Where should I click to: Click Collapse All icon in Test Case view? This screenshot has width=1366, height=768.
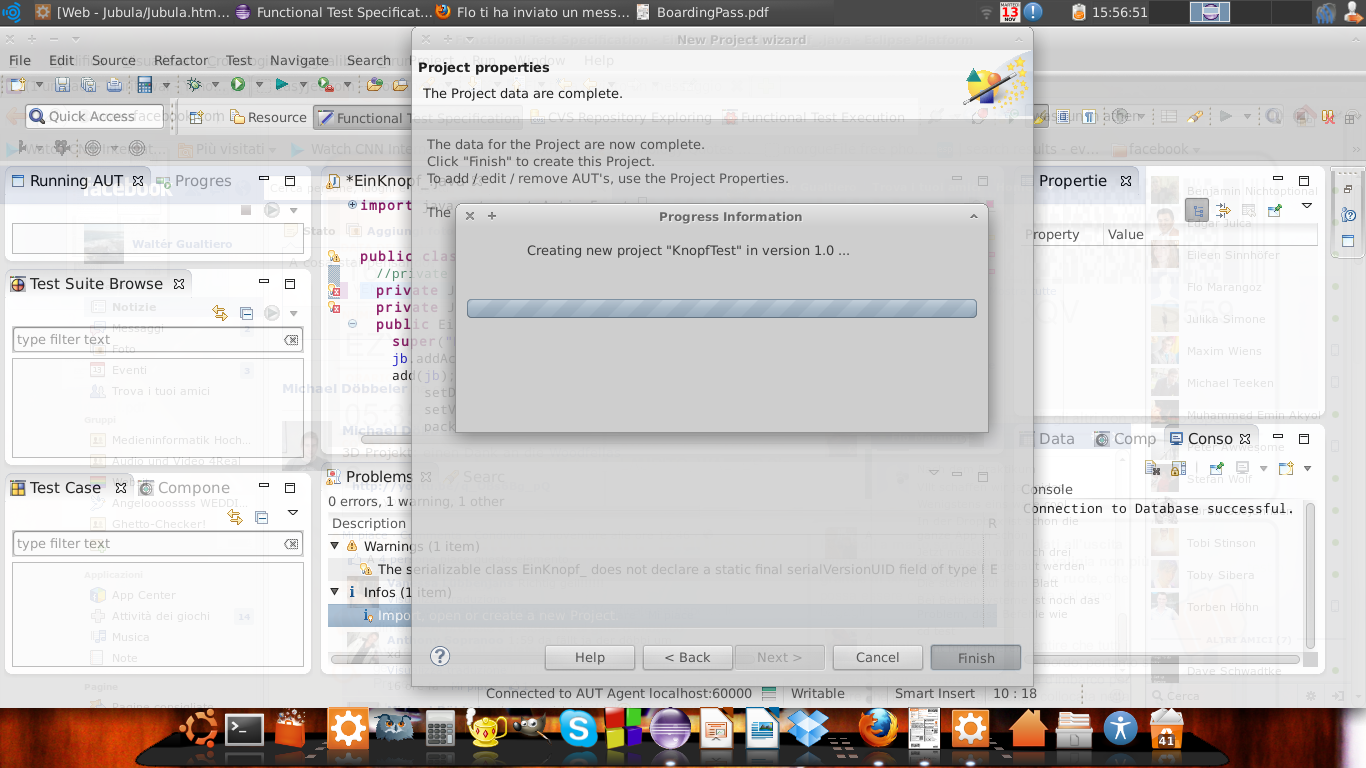[x=261, y=517]
